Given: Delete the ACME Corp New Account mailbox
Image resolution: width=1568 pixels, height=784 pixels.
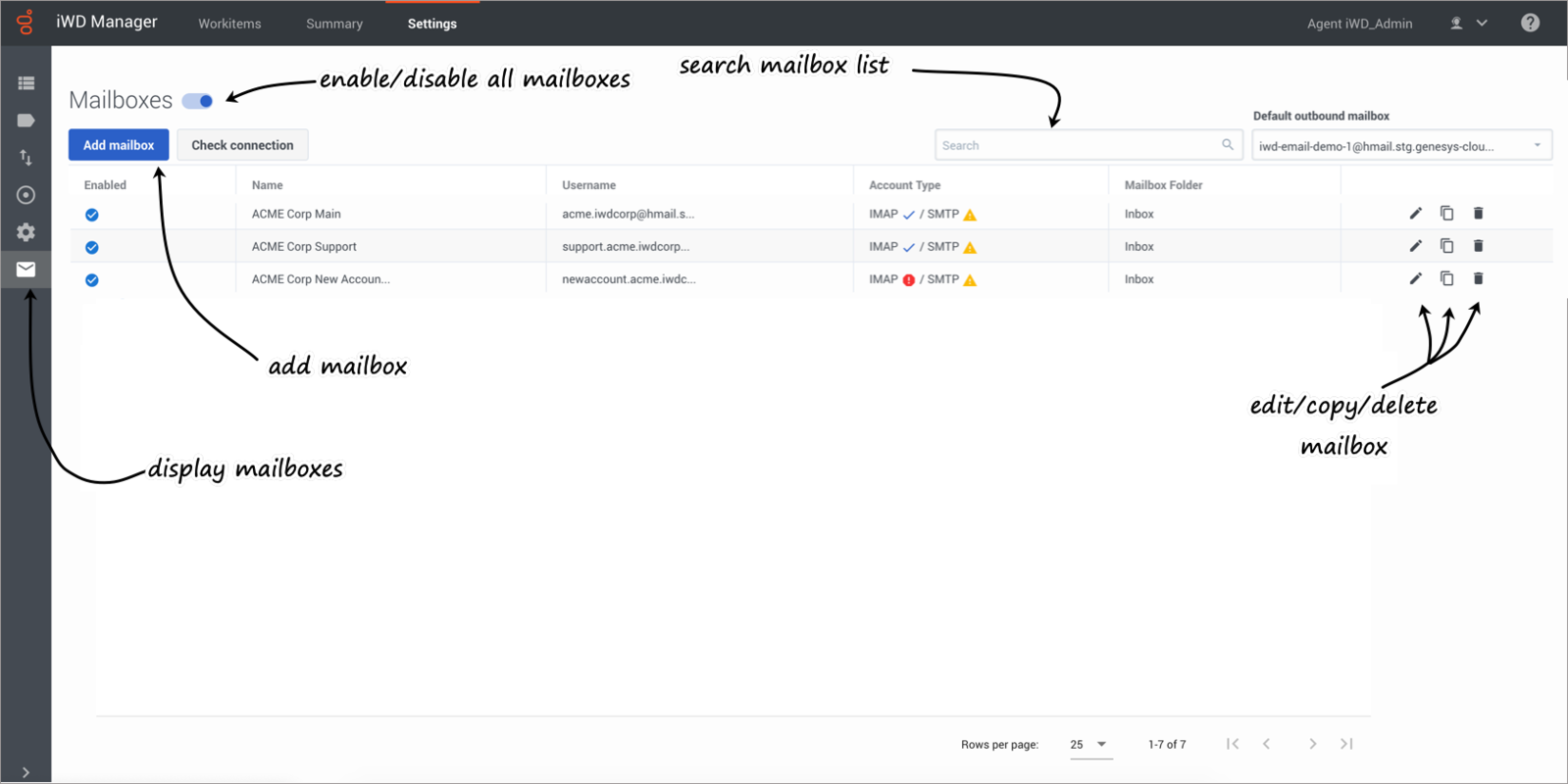Looking at the screenshot, I should [x=1478, y=278].
